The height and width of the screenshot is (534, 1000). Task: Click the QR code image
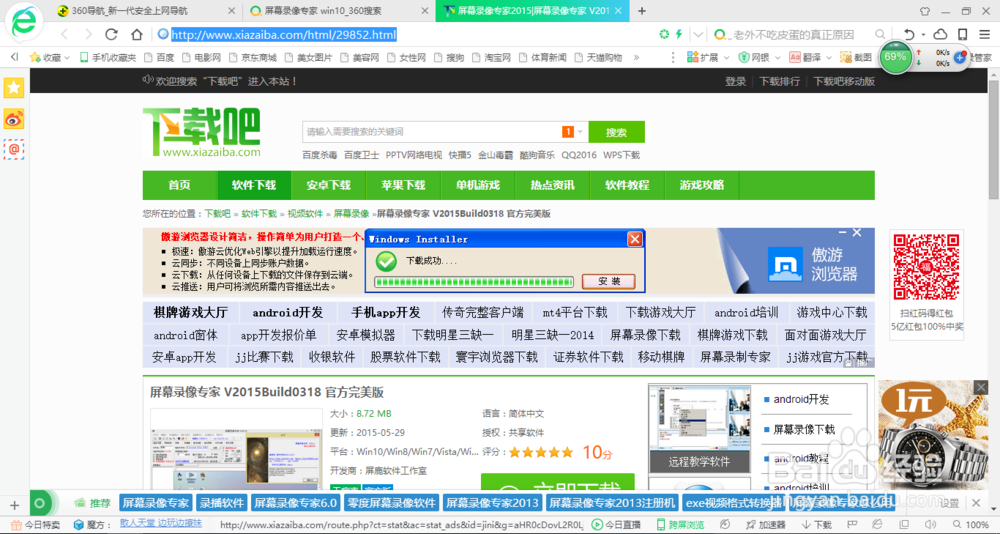pyautogui.click(x=926, y=268)
